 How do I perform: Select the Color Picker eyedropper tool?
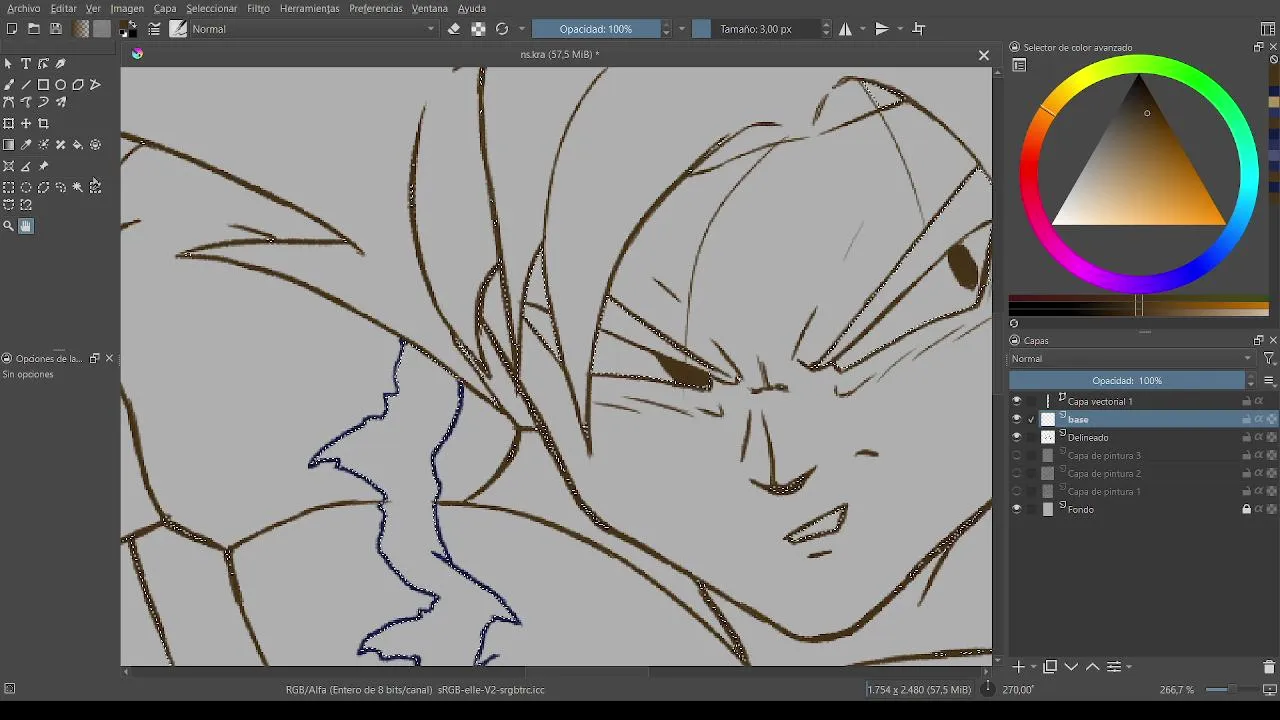click(x=26, y=145)
